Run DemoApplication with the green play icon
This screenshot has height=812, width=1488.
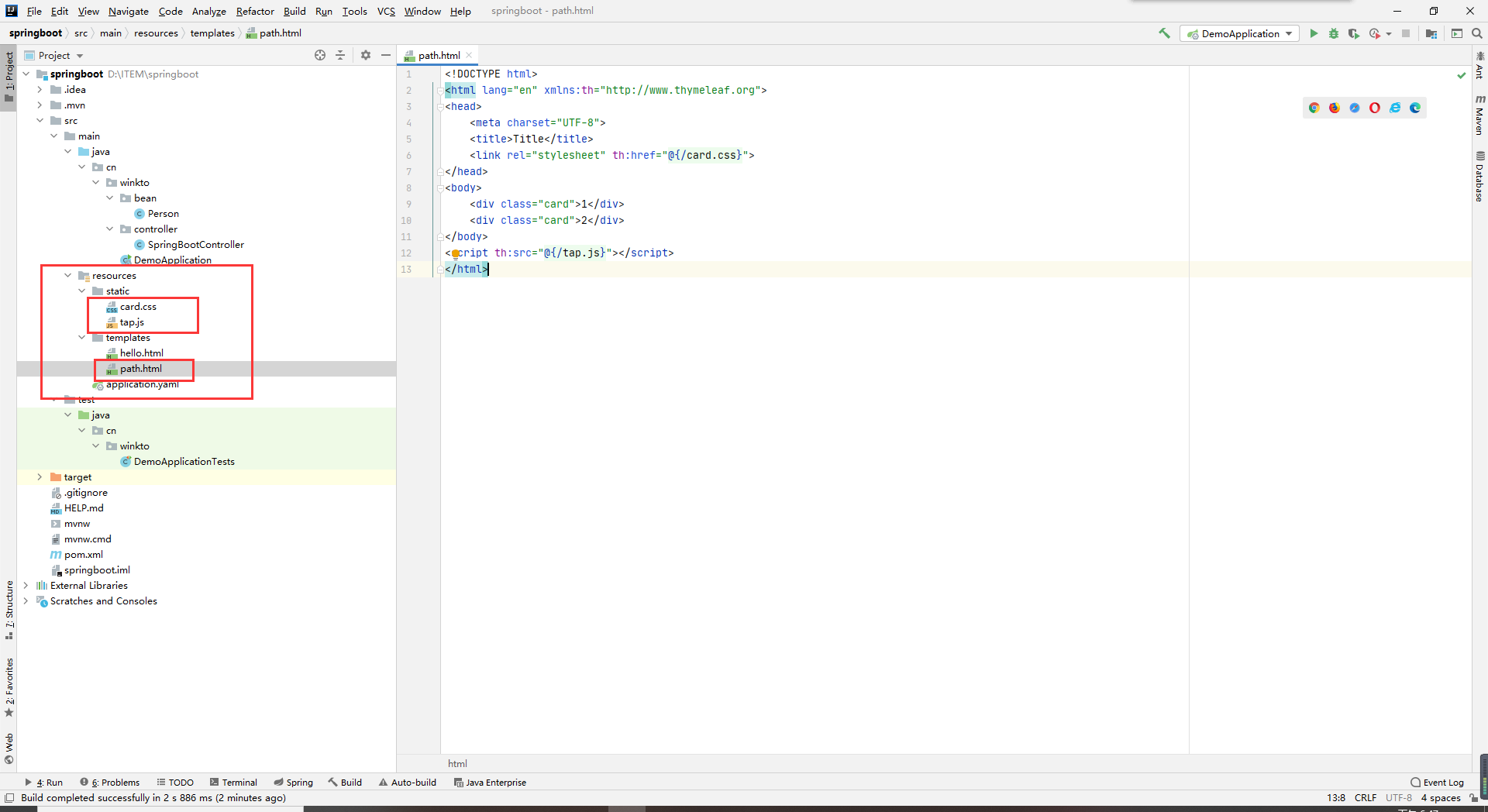pyautogui.click(x=1314, y=33)
